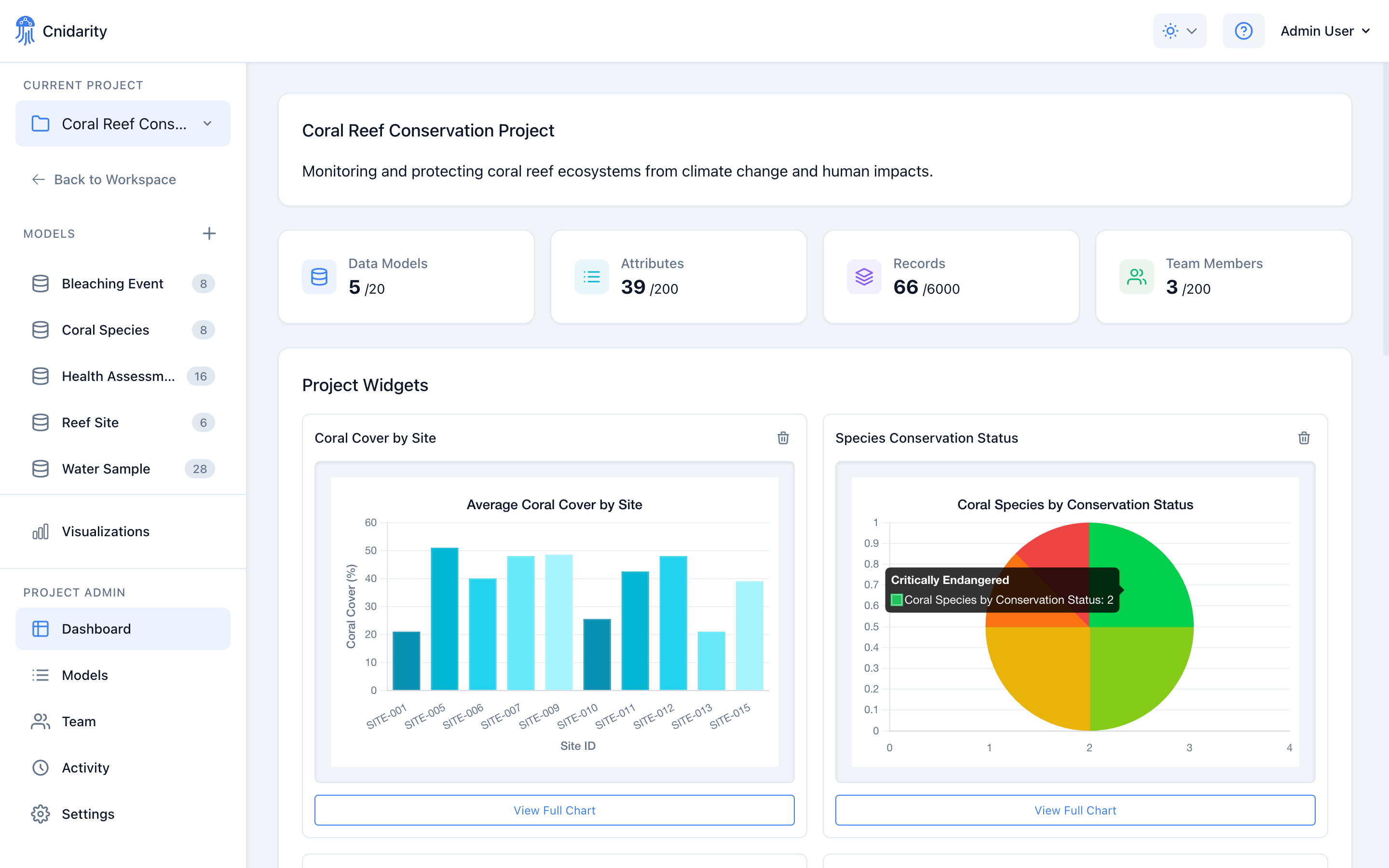The width and height of the screenshot is (1389, 868).
Task: Click the Activity clock icon
Action: (40, 768)
